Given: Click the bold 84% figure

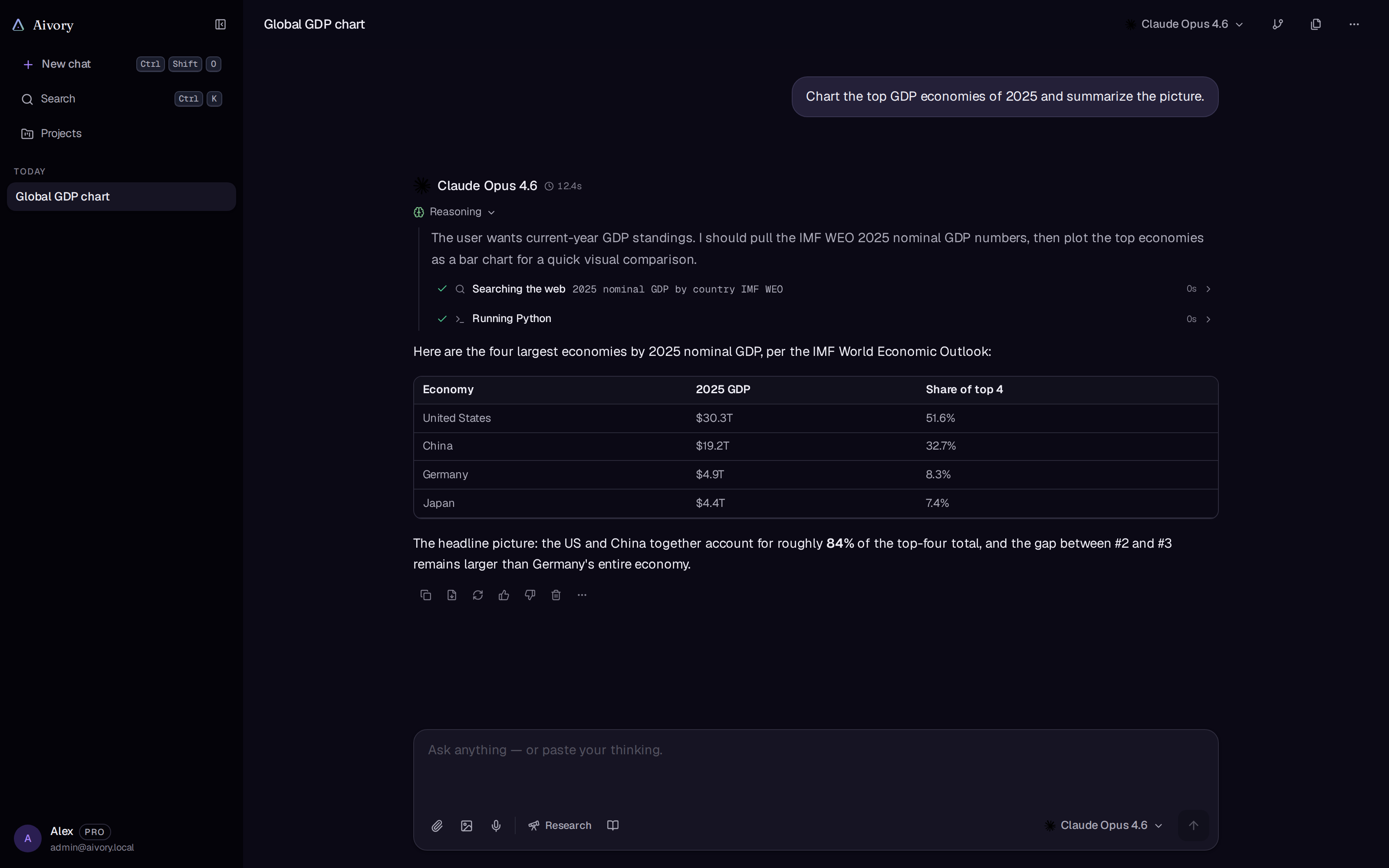Looking at the screenshot, I should [x=840, y=543].
